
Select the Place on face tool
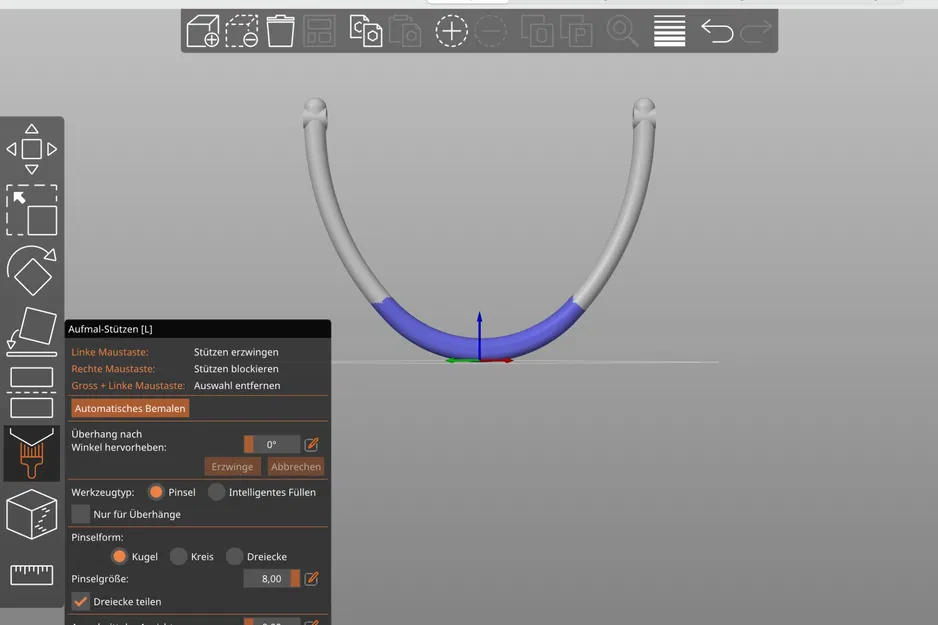coord(32,332)
